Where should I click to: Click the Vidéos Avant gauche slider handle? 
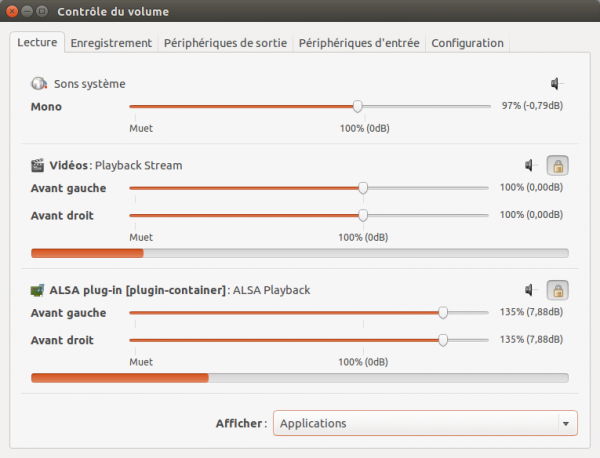[x=363, y=188]
